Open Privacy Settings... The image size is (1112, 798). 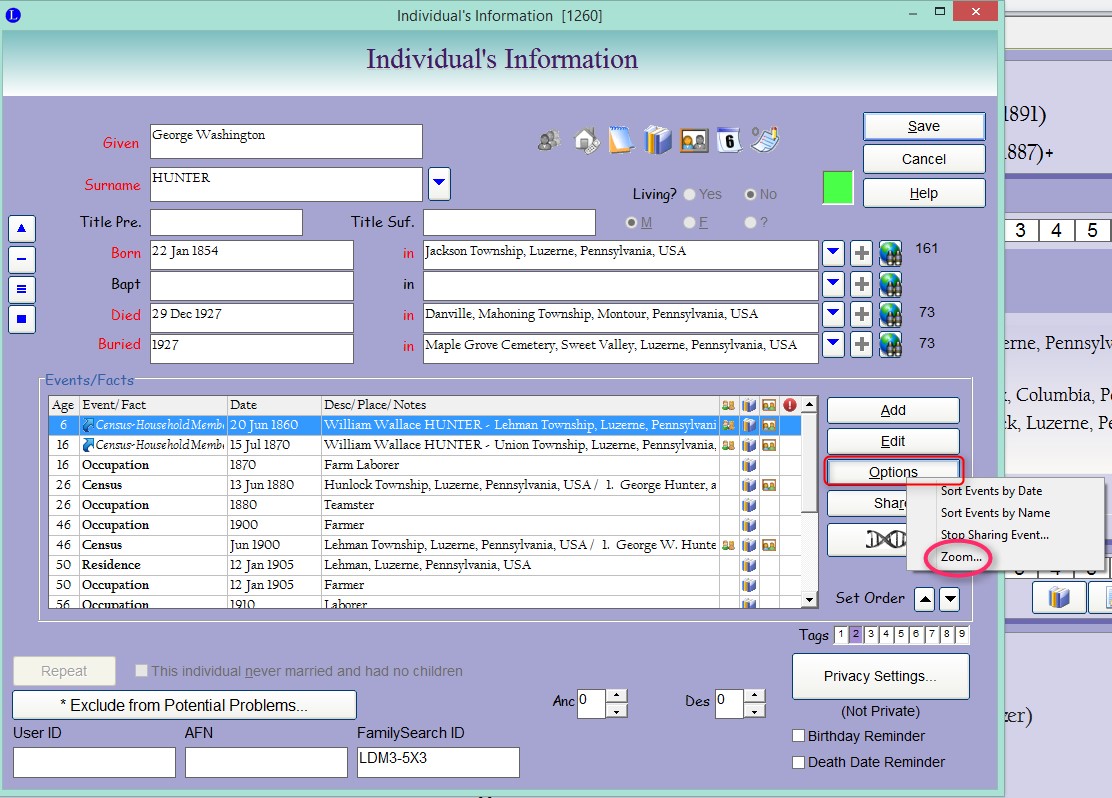pyautogui.click(x=880, y=676)
